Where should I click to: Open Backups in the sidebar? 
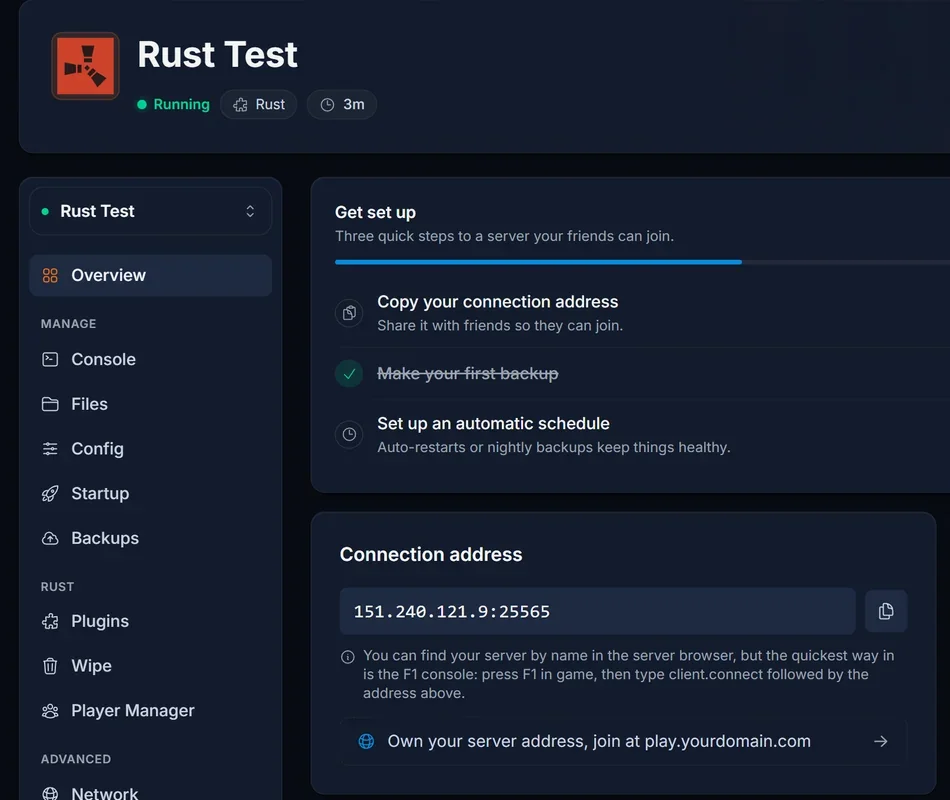[x=150, y=538]
